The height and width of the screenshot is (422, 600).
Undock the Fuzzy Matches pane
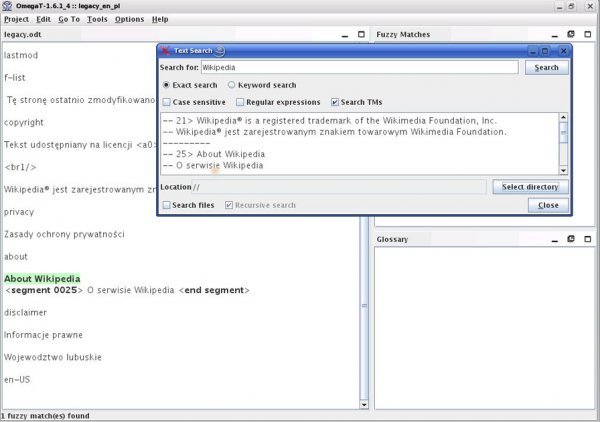(x=572, y=34)
